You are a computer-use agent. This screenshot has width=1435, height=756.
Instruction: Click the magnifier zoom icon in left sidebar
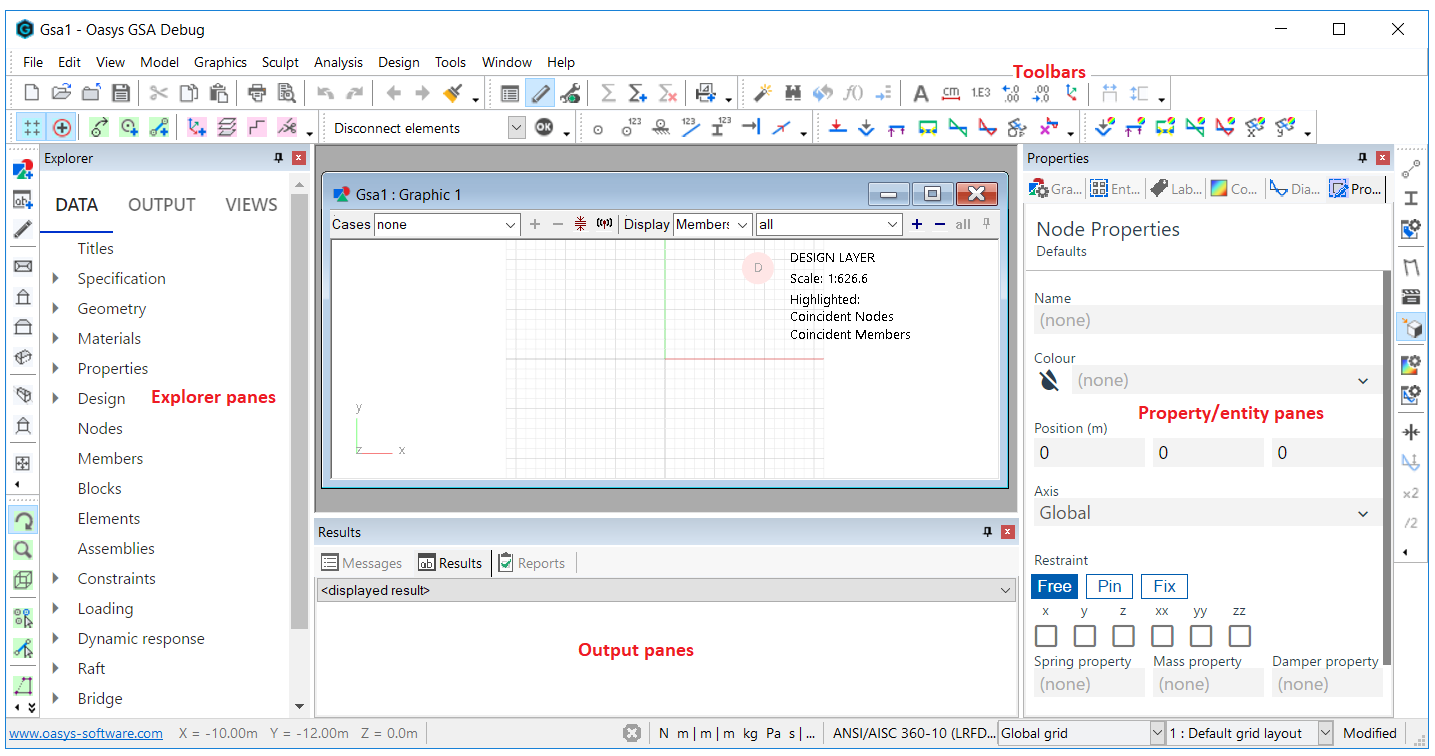pos(22,549)
